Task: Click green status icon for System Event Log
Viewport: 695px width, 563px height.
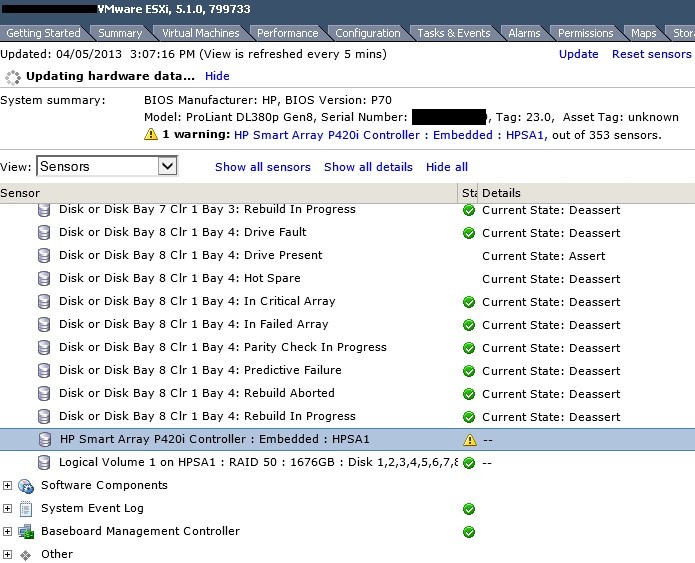Action: (x=469, y=509)
